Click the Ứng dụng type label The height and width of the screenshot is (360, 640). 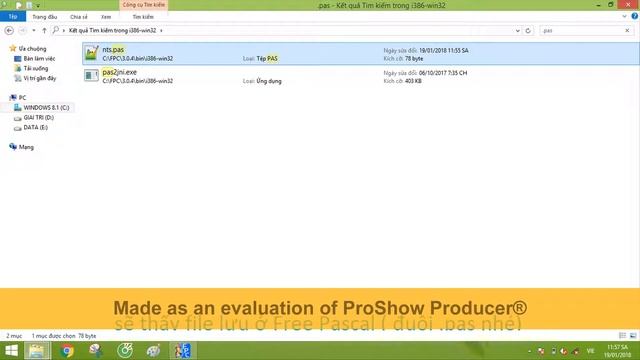pos(269,81)
